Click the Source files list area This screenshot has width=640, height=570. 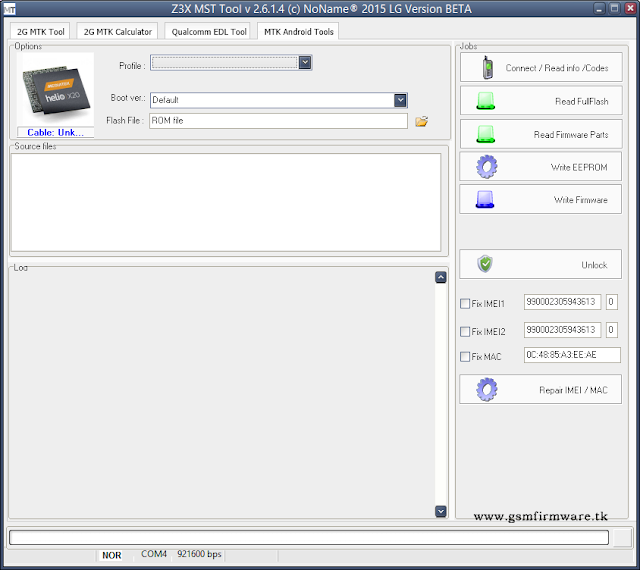tap(226, 203)
